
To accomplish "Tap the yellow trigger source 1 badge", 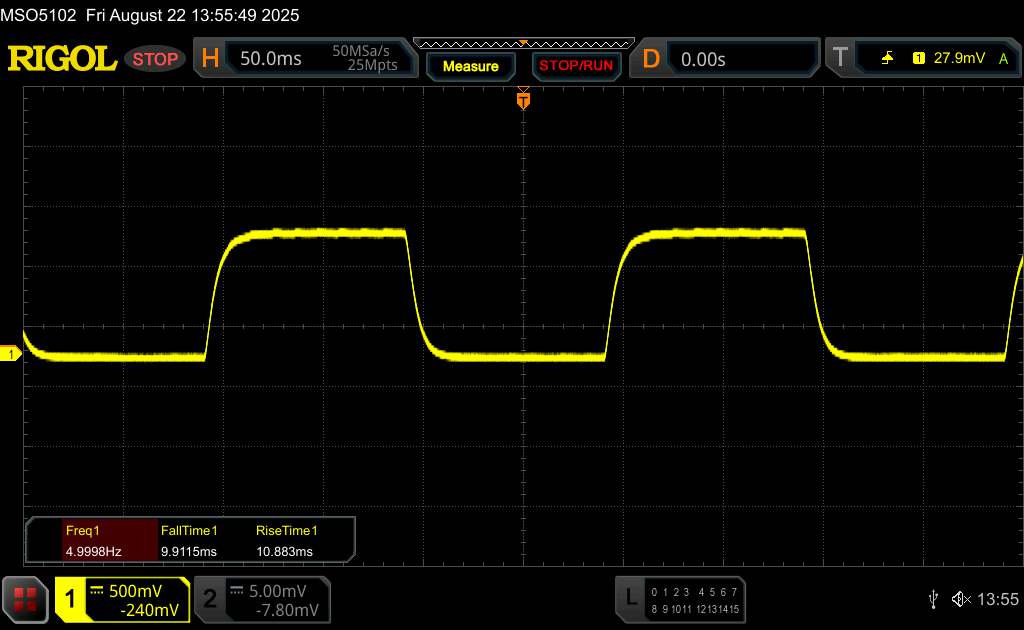I will point(918,59).
